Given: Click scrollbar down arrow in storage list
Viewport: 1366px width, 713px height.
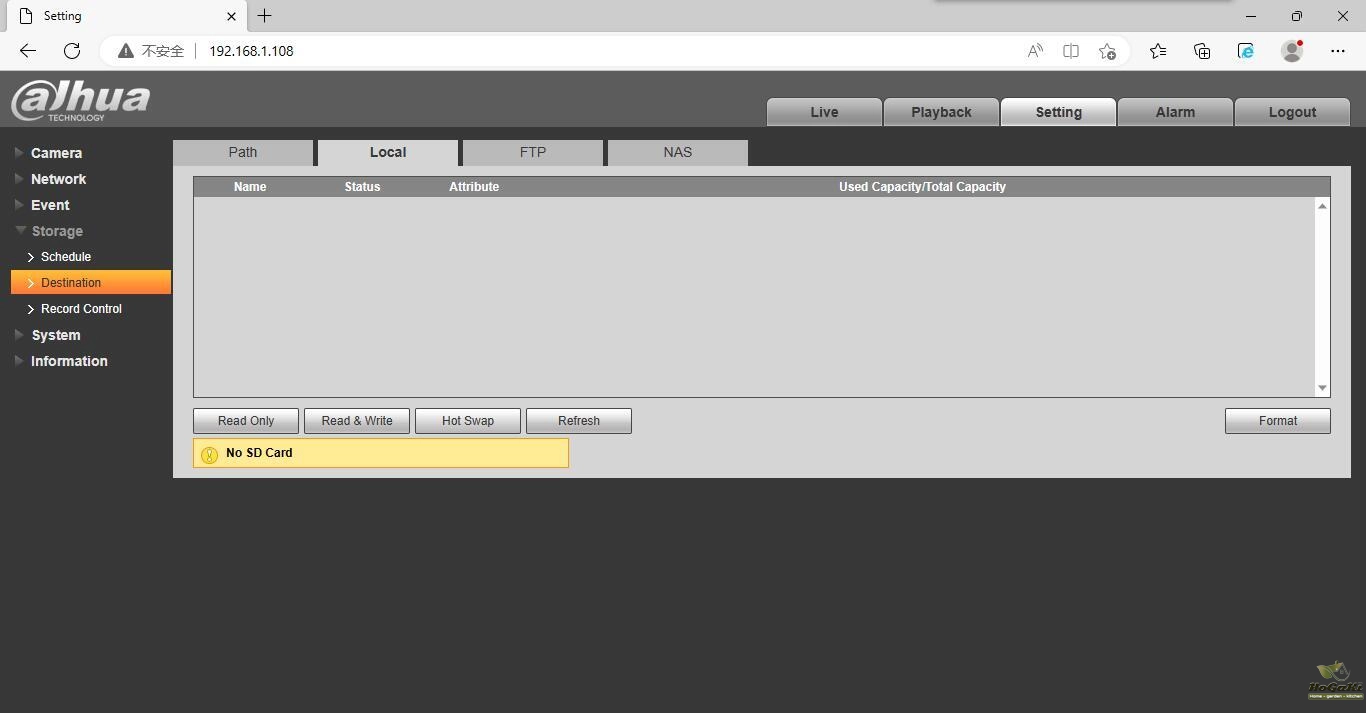Looking at the screenshot, I should click(x=1322, y=388).
